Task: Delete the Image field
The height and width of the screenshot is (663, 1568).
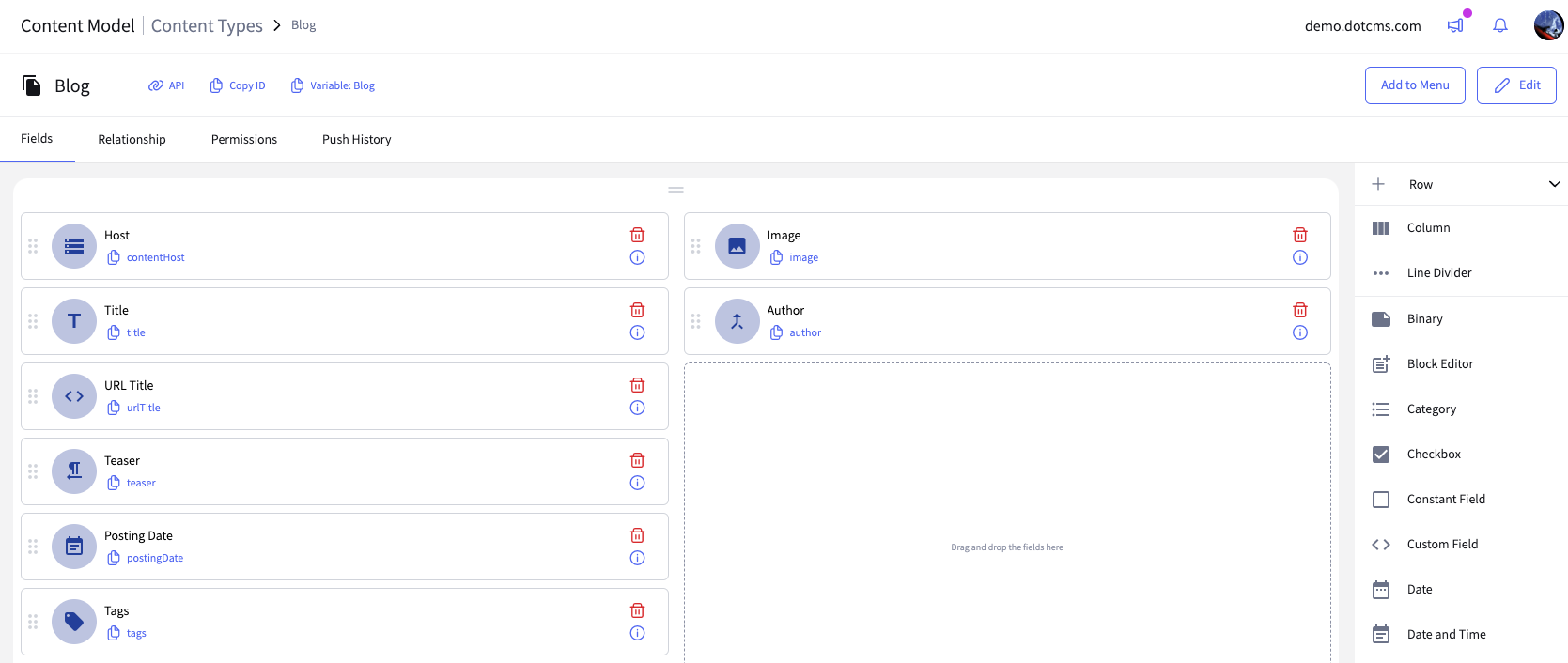Action: tap(1300, 235)
